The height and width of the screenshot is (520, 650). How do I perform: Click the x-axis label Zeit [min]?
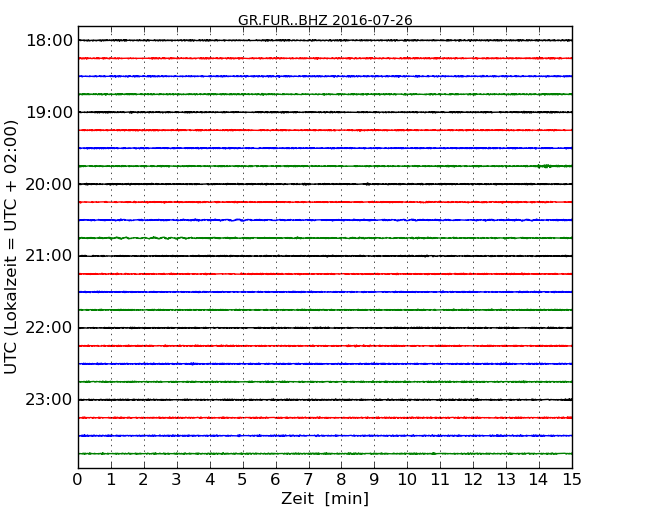pyautogui.click(x=325, y=498)
